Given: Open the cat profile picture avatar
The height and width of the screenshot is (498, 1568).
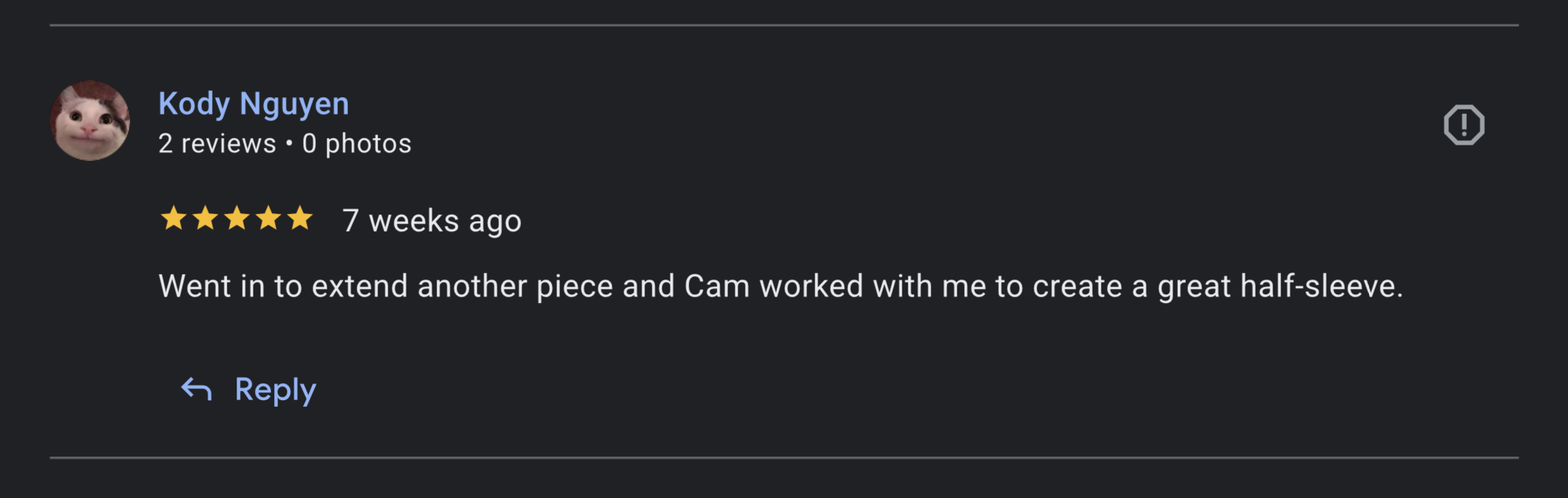Looking at the screenshot, I should tap(90, 121).
